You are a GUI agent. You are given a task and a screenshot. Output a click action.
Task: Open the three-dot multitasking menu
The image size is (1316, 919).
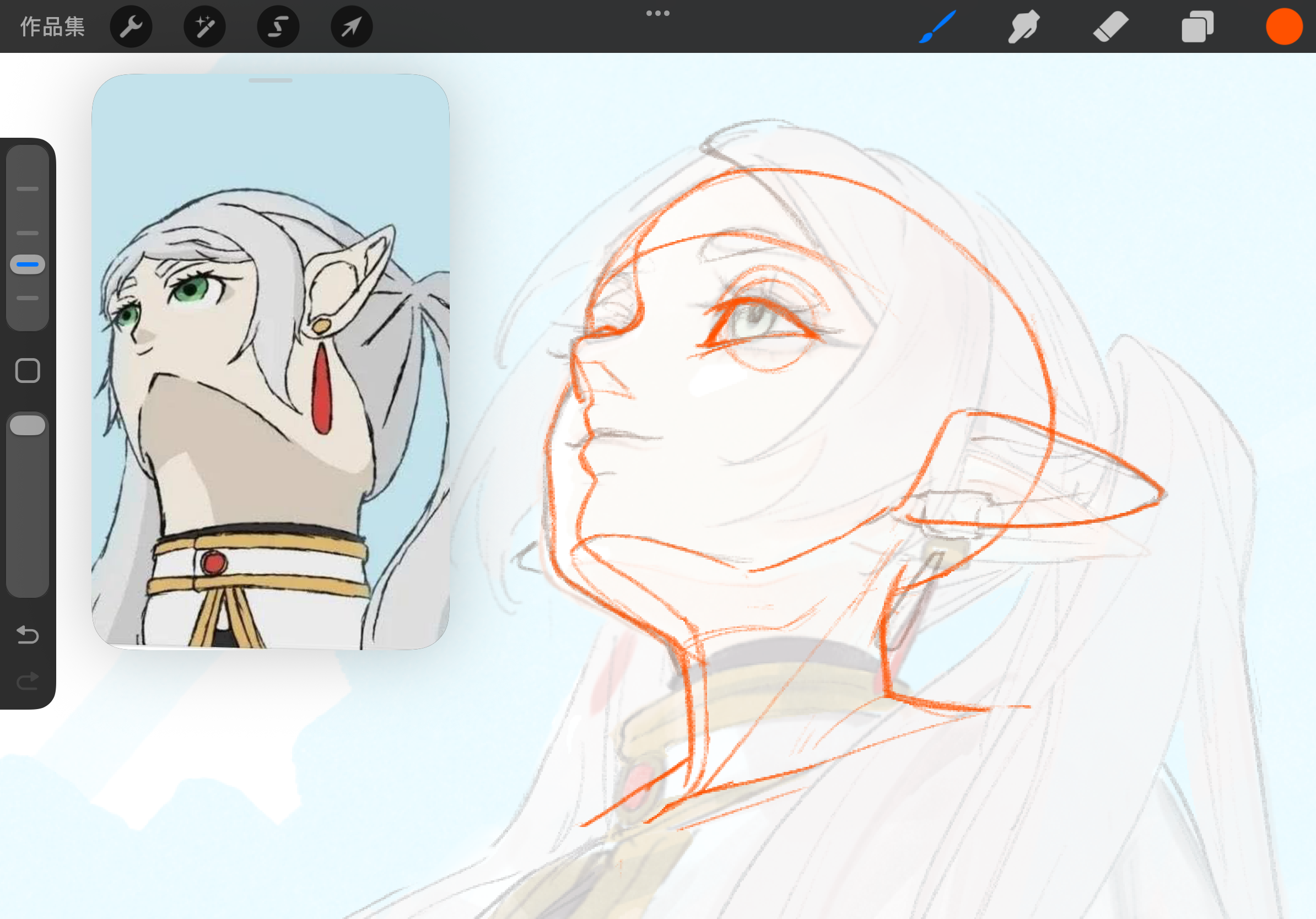[x=657, y=13]
